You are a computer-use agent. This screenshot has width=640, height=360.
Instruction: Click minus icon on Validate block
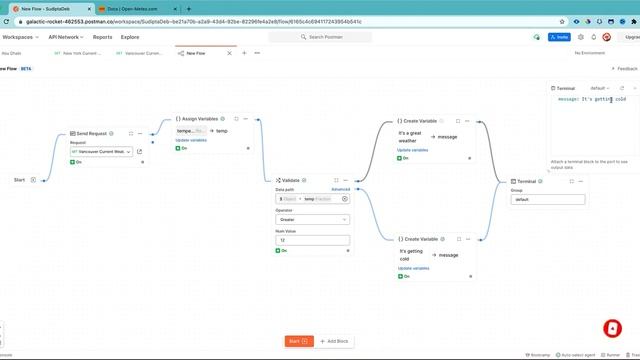(346, 180)
